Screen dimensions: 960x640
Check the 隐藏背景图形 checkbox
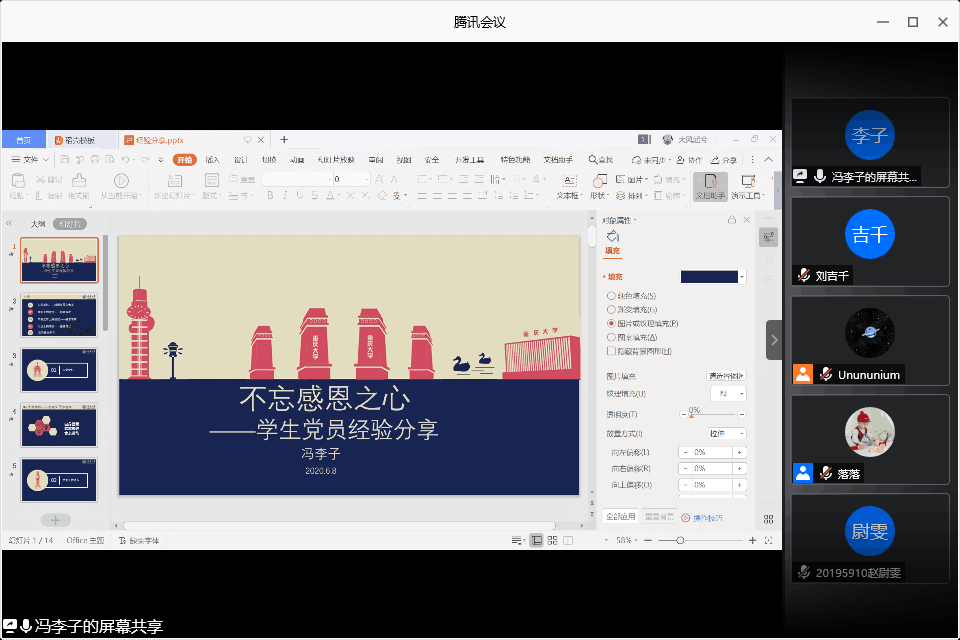pyautogui.click(x=612, y=351)
